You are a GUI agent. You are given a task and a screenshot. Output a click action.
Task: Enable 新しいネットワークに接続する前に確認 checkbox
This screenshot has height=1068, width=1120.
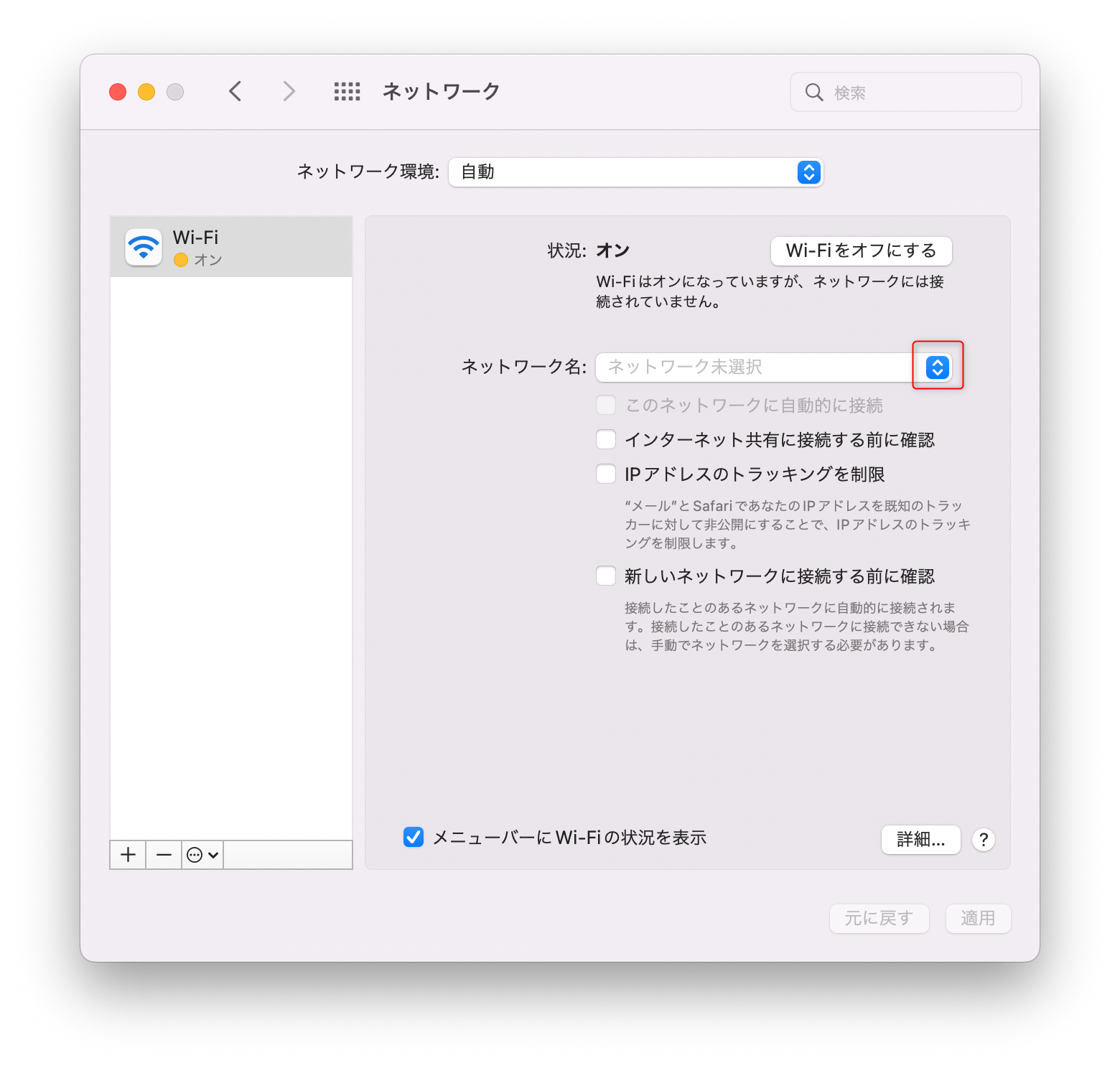(x=606, y=576)
